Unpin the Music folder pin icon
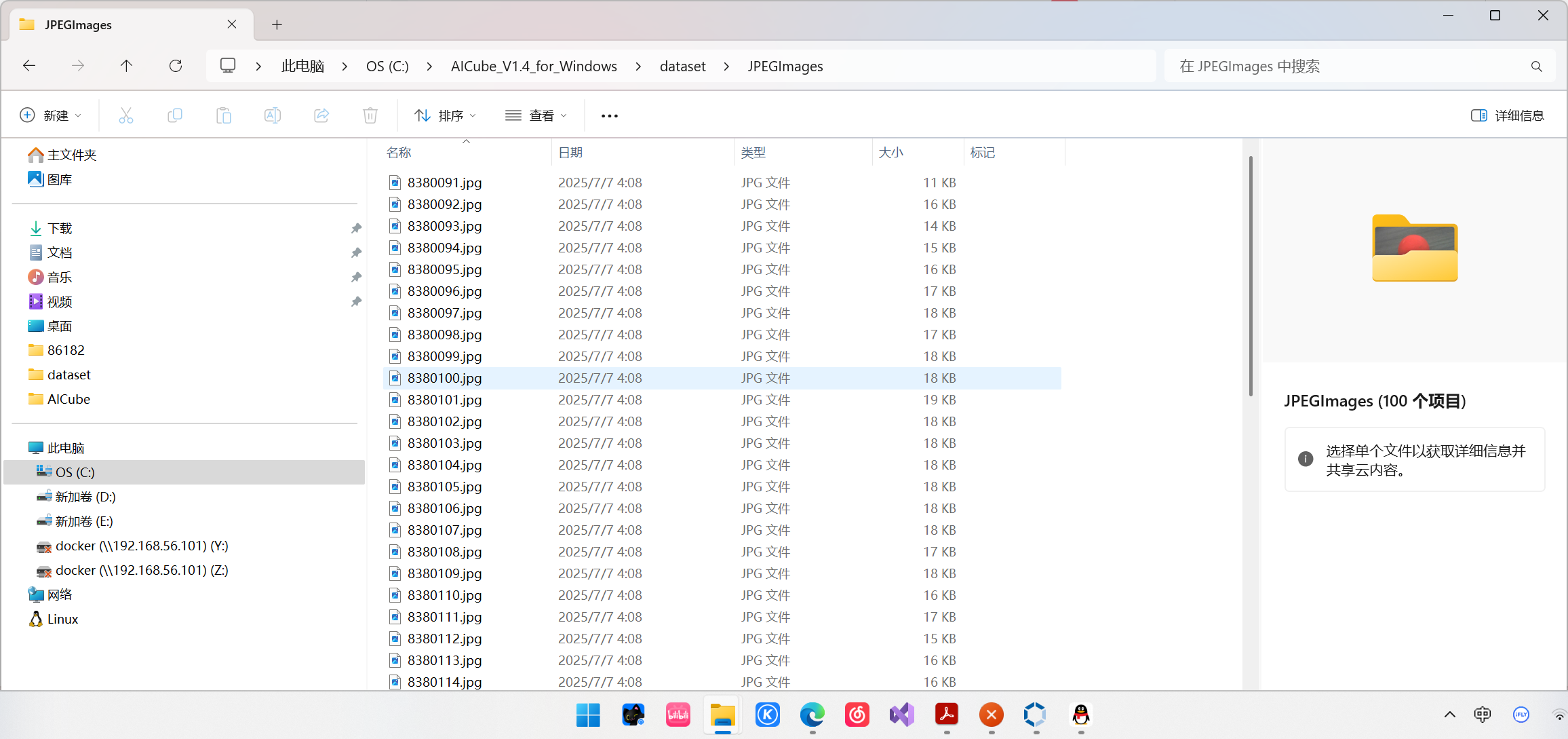 (356, 278)
